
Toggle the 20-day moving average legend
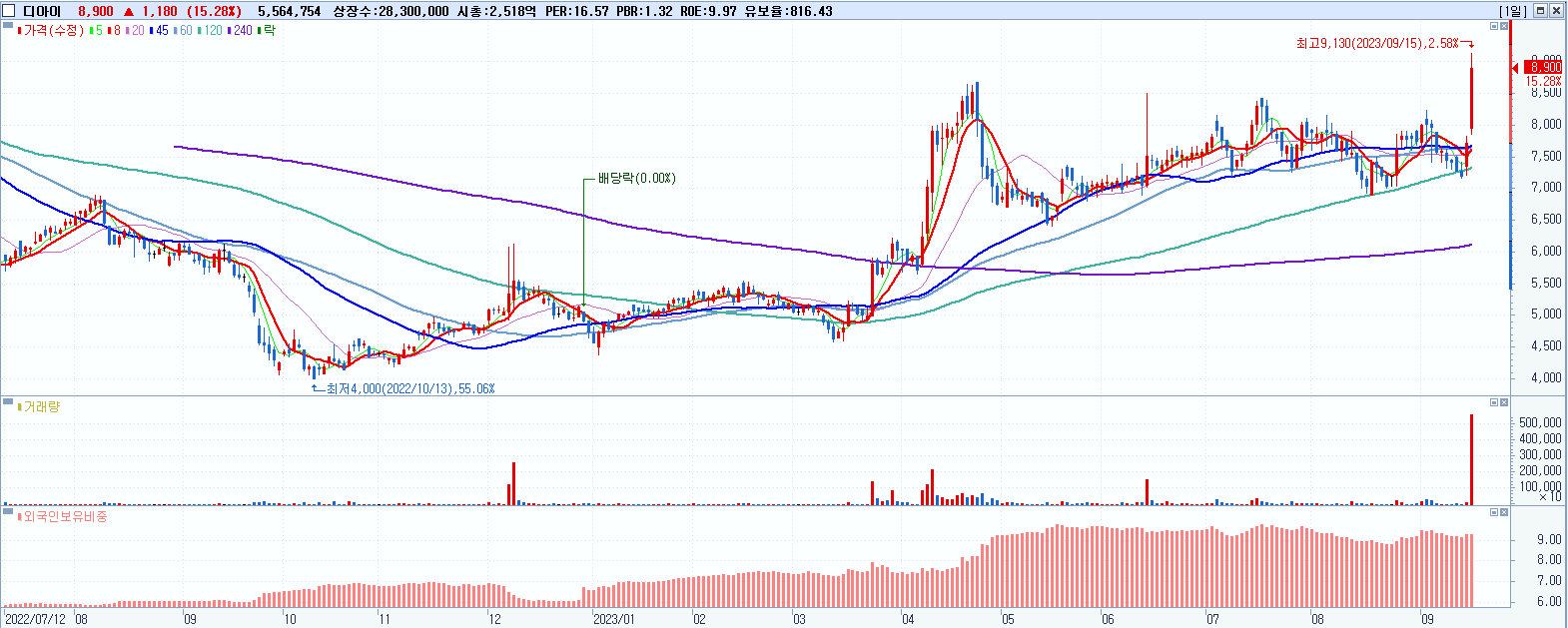pos(135,31)
